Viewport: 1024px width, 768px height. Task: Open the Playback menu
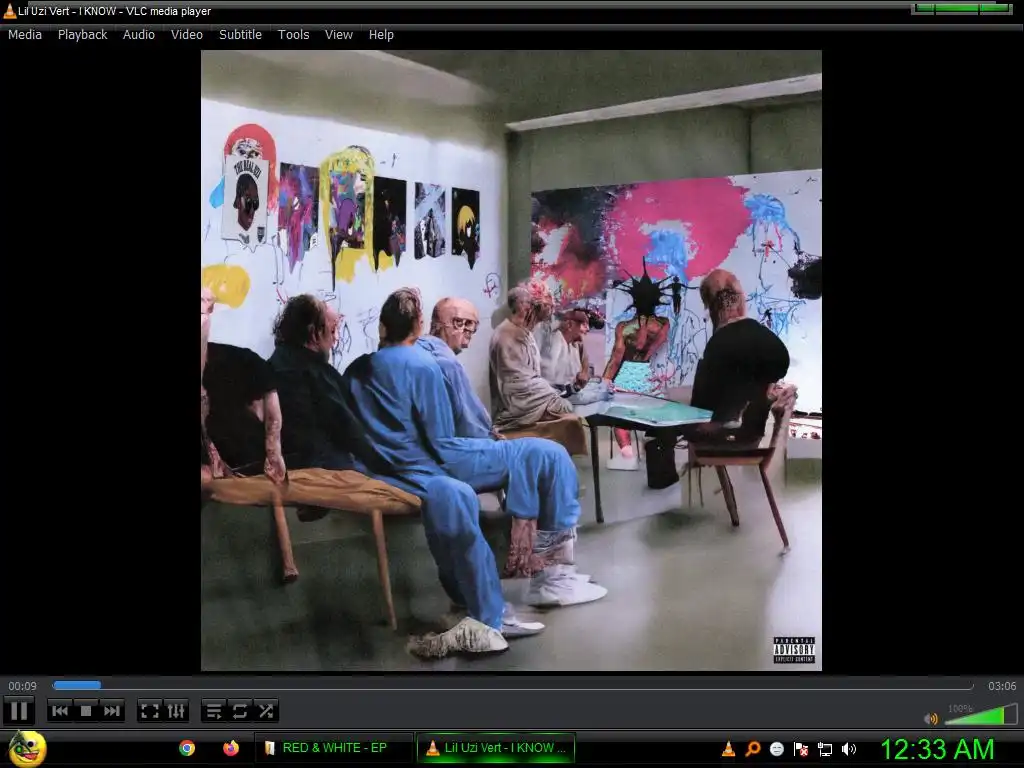pos(82,35)
